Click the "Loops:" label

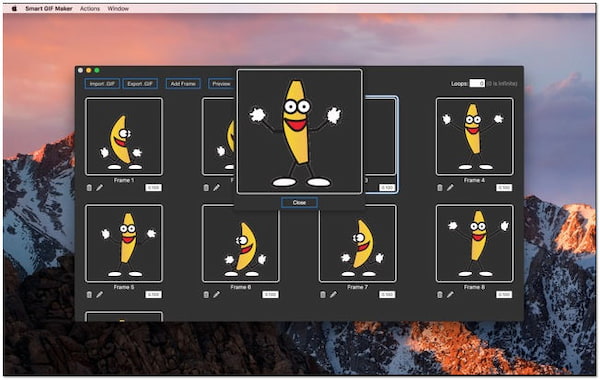[459, 83]
